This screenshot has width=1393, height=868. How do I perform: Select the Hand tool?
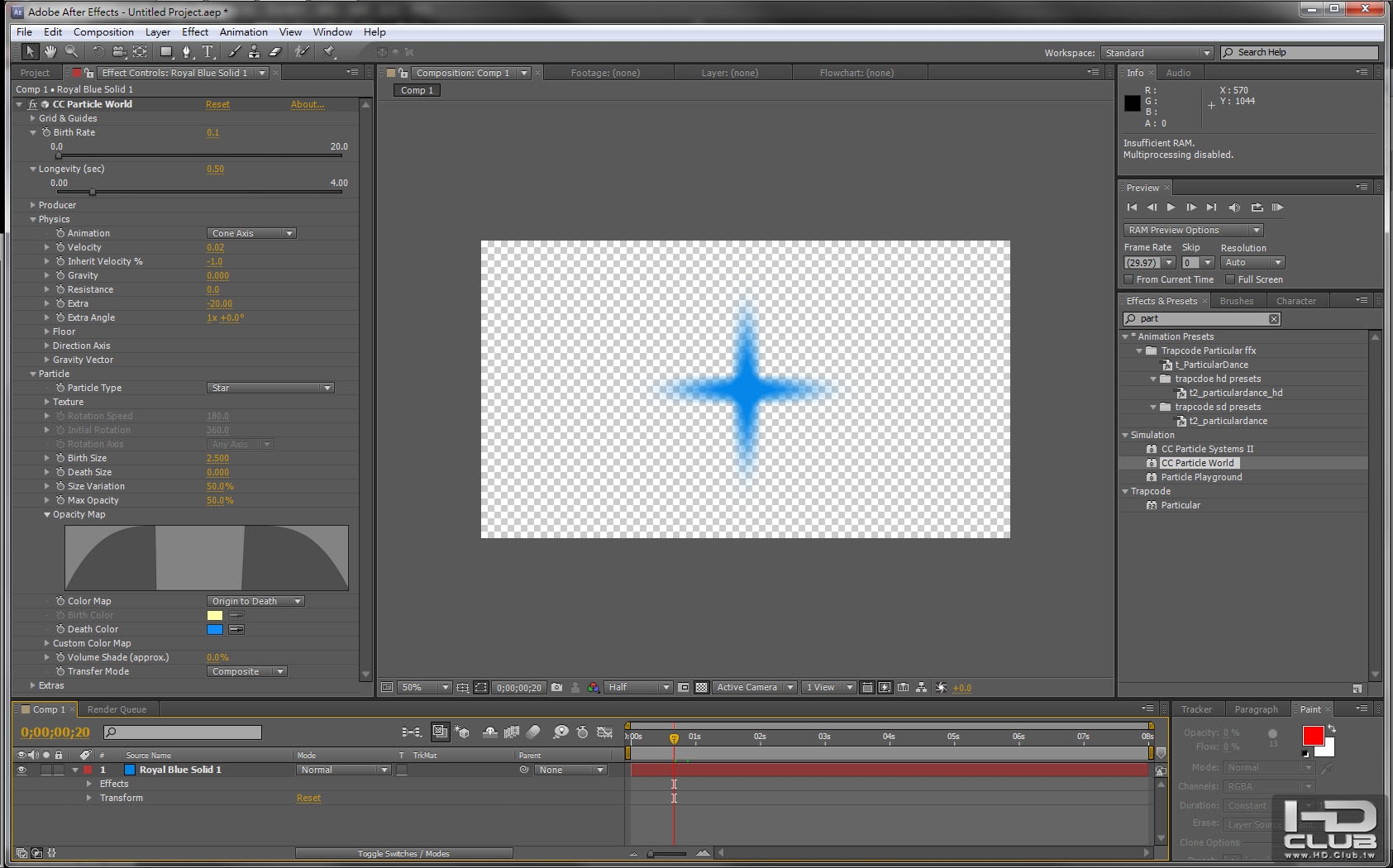[x=50, y=51]
